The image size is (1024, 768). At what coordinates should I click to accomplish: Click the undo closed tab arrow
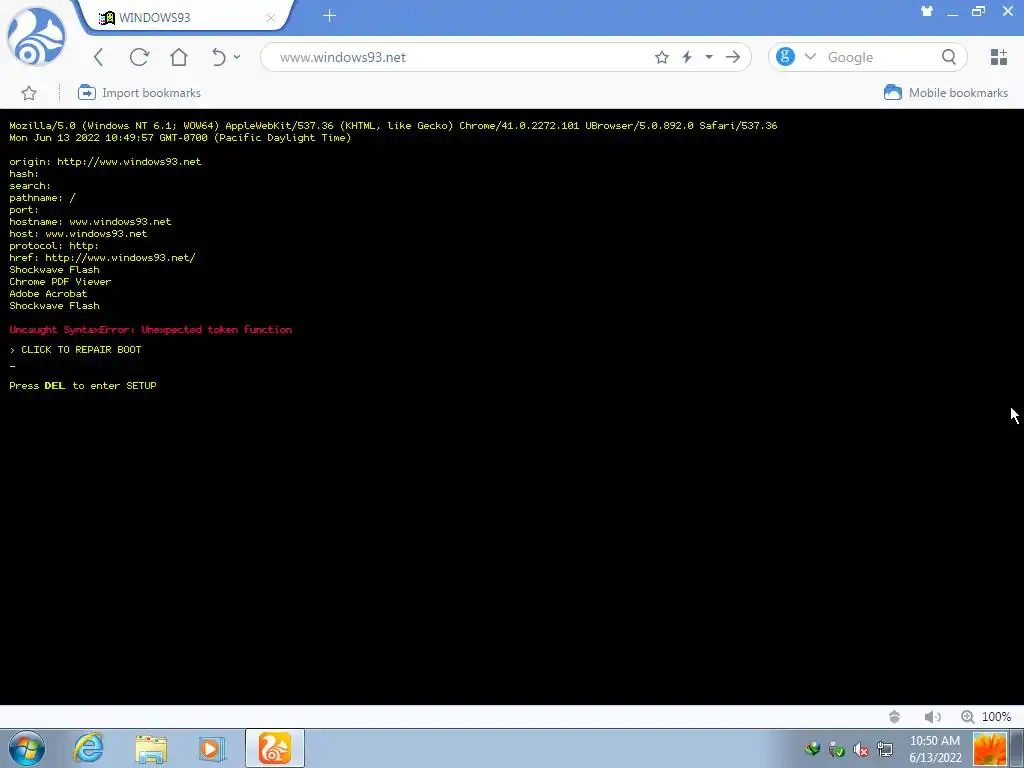point(218,57)
